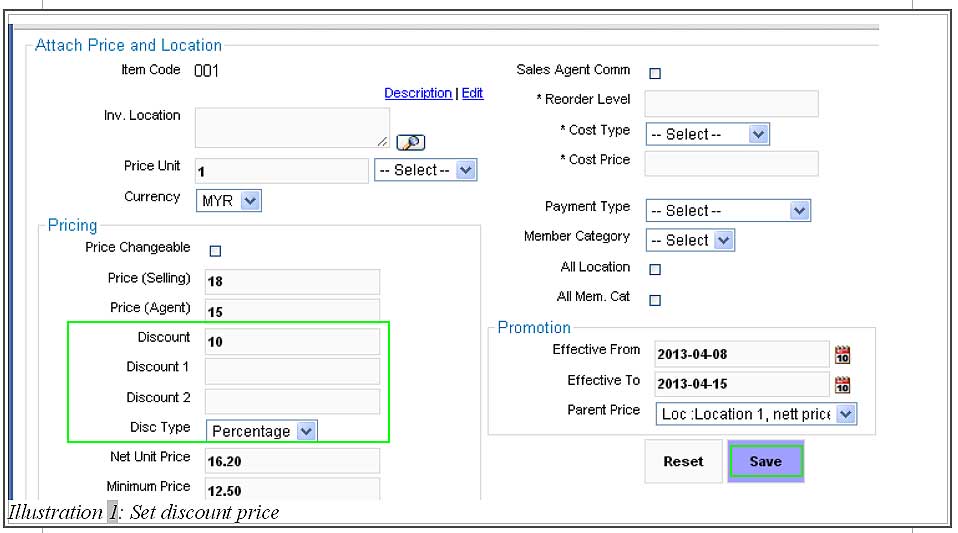Screen dimensions: 958x533
Task: Click the Reset button
Action: click(x=683, y=461)
